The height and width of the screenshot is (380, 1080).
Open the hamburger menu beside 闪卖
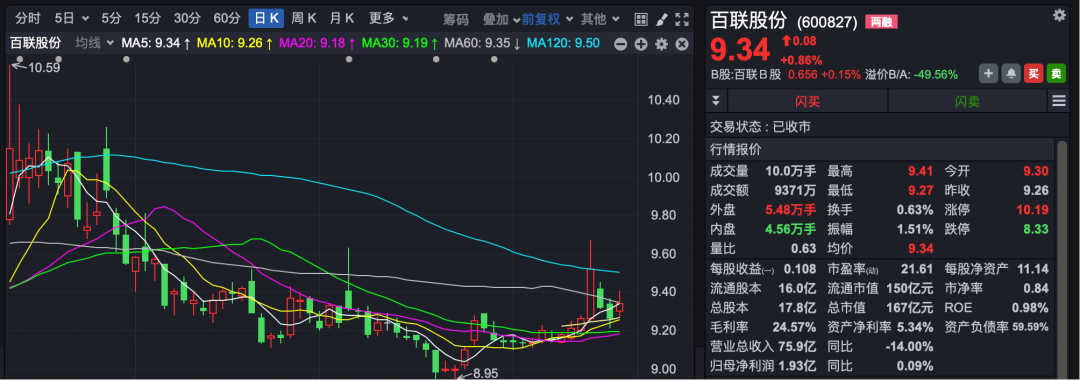(x=1059, y=101)
